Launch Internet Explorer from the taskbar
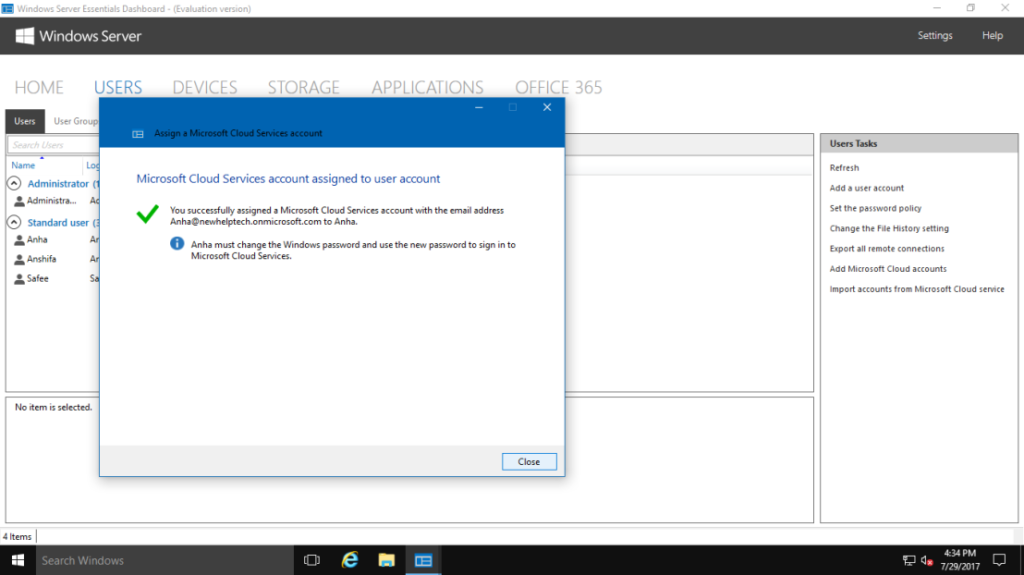Screen dimensions: 1024x575 coord(350,560)
